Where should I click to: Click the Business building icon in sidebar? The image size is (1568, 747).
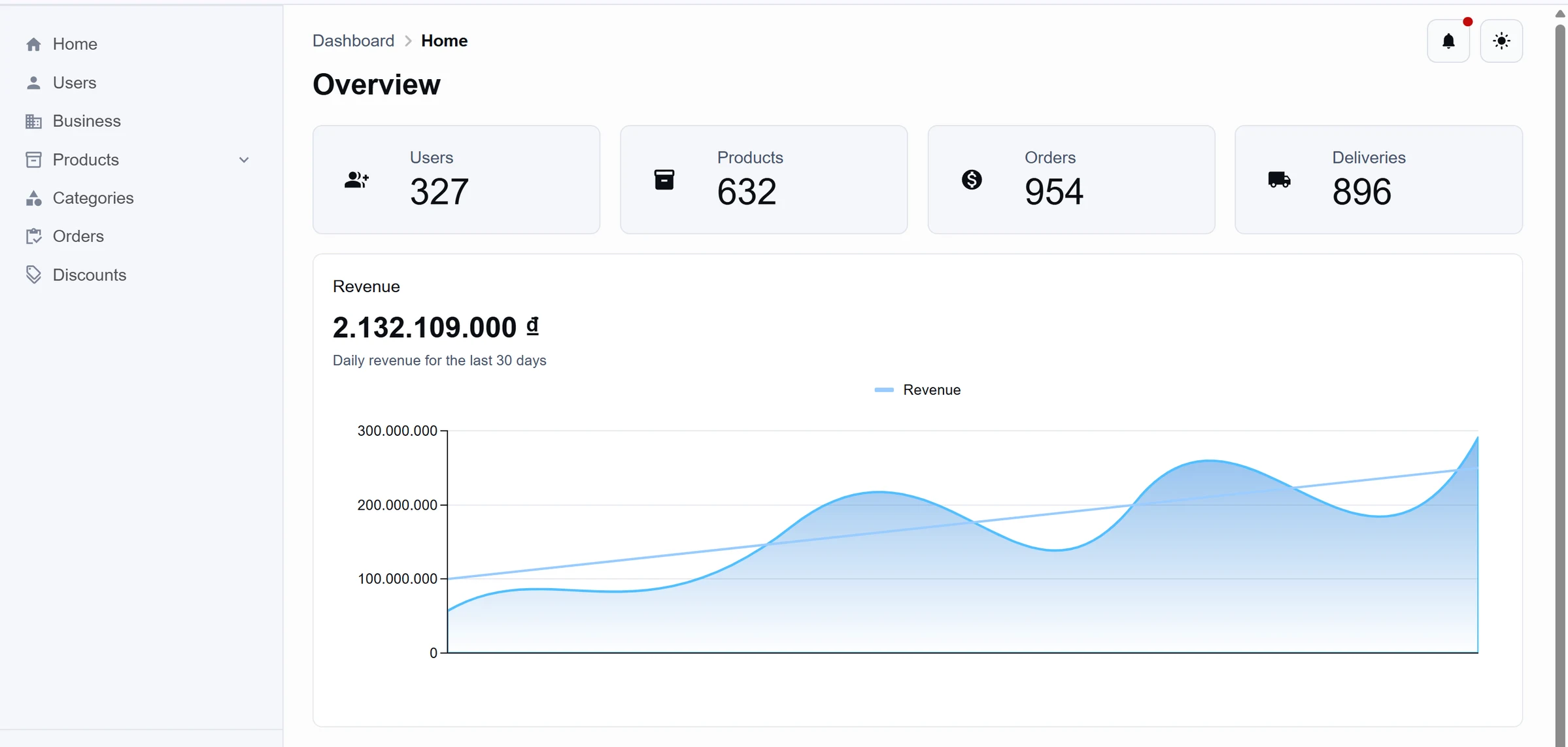[33, 122]
